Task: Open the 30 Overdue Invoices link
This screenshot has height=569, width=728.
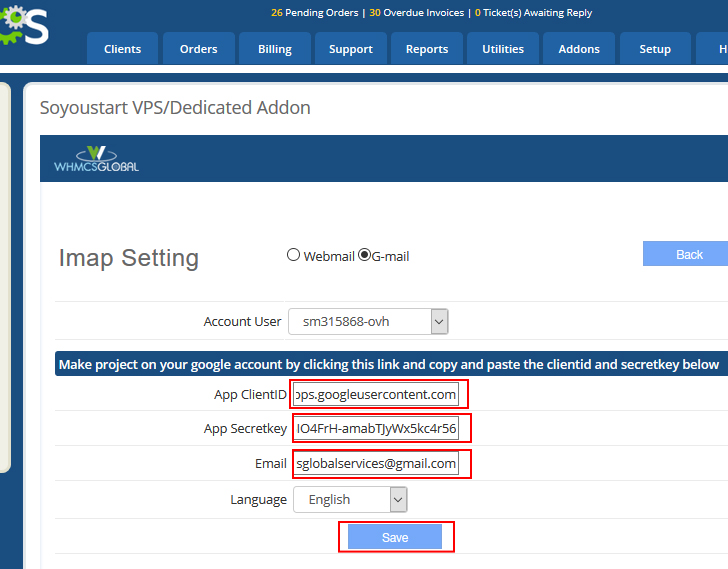Action: click(x=417, y=13)
